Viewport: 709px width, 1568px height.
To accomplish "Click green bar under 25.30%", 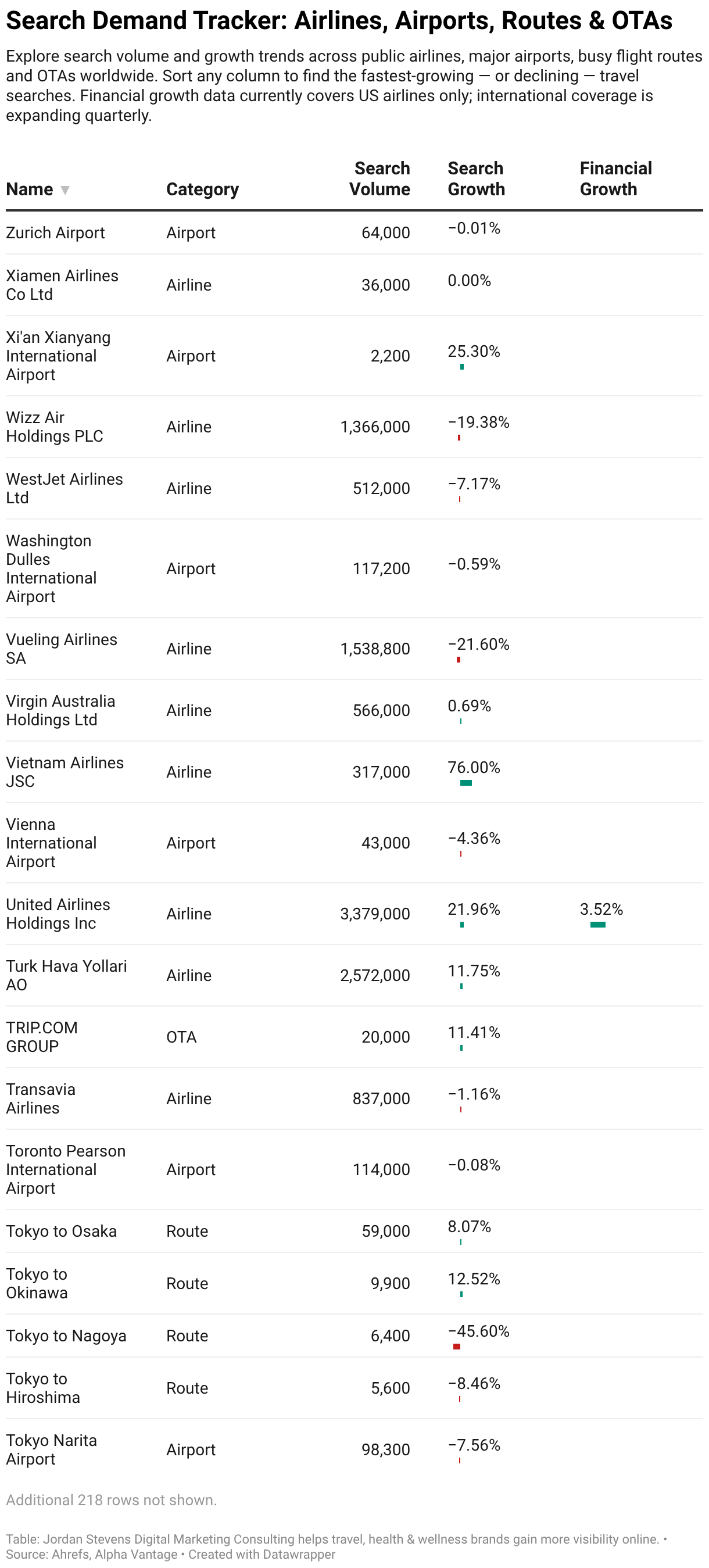I will tap(462, 367).
